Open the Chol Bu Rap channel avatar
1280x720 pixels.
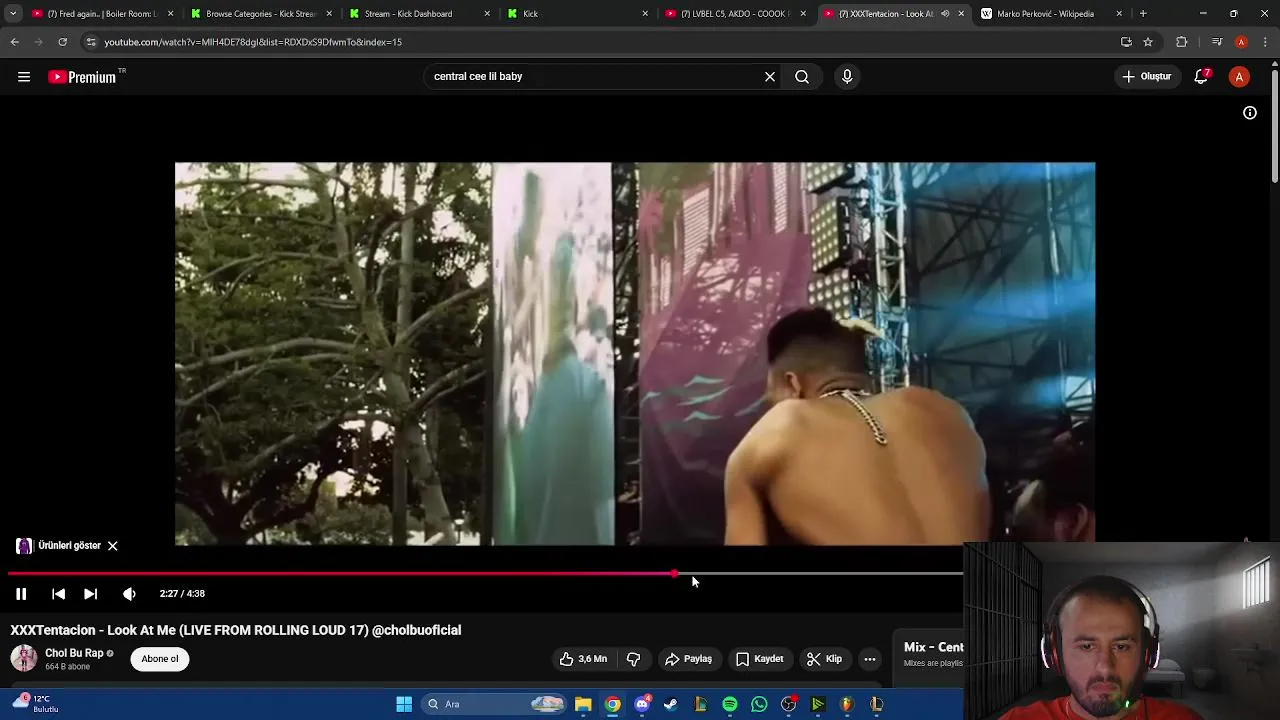pyautogui.click(x=24, y=658)
